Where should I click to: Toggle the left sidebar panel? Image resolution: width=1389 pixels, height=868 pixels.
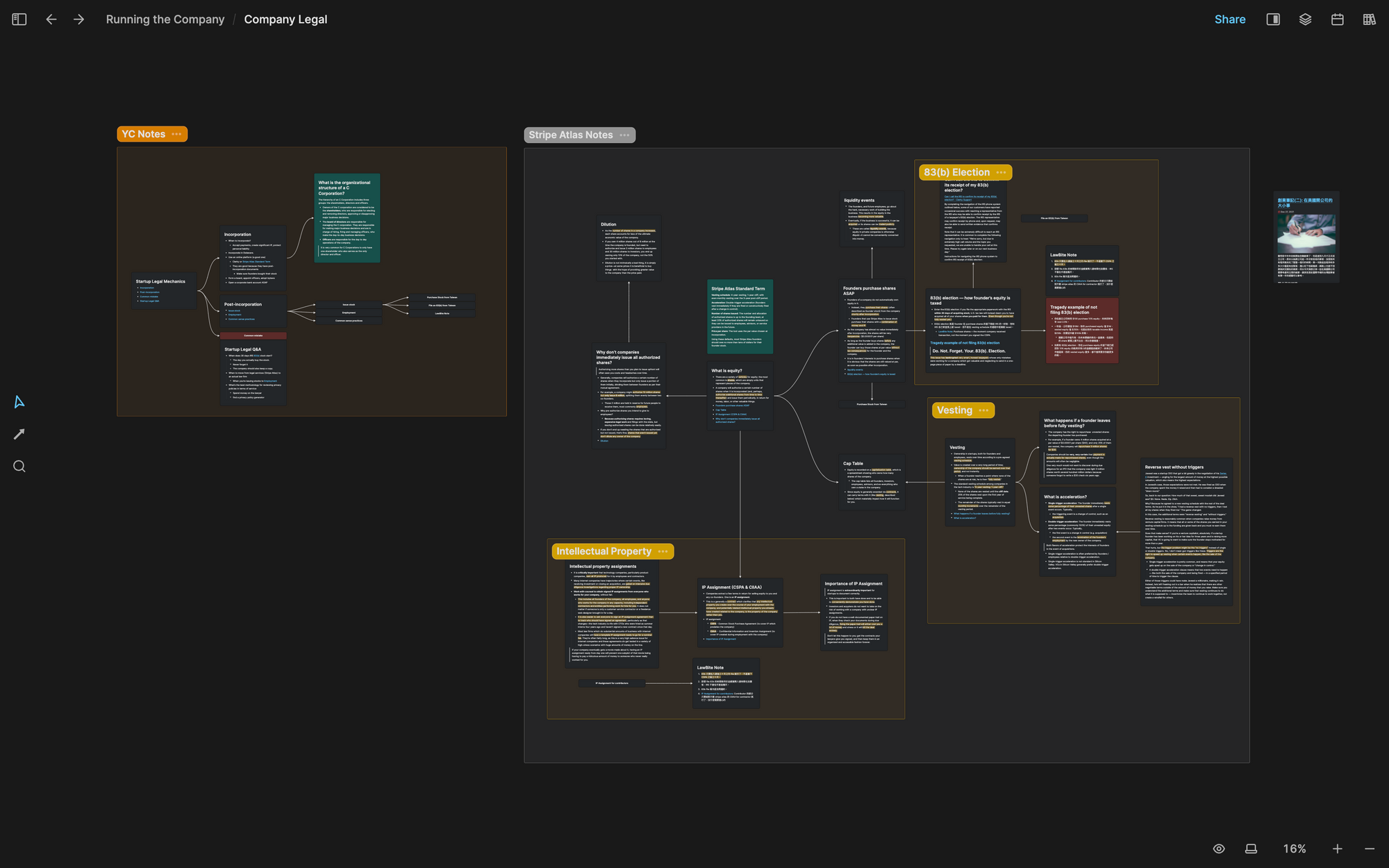[x=19, y=19]
